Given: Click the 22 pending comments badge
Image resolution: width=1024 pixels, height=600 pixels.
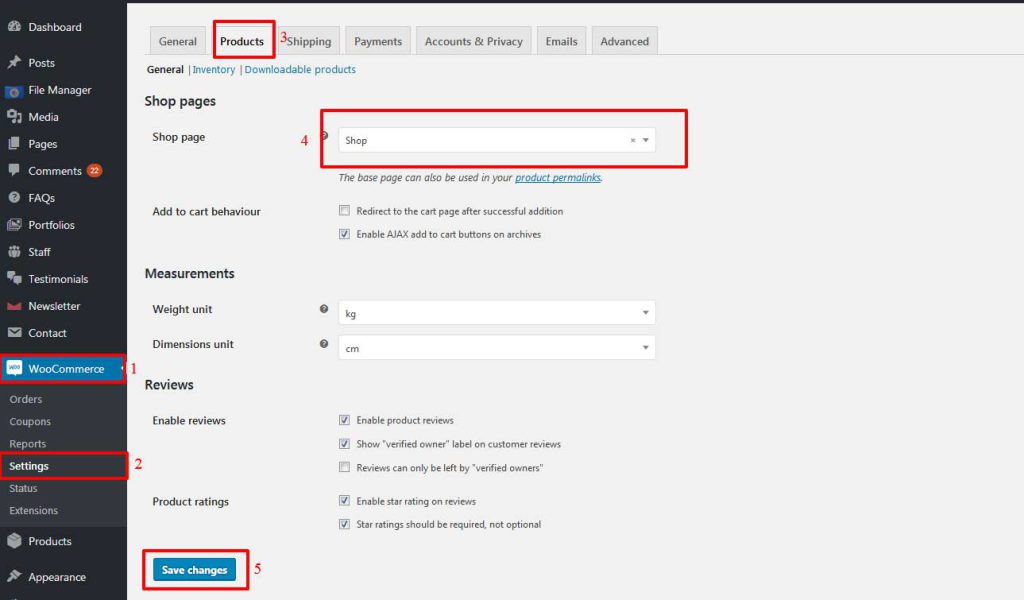Looking at the screenshot, I should pyautogui.click(x=95, y=170).
